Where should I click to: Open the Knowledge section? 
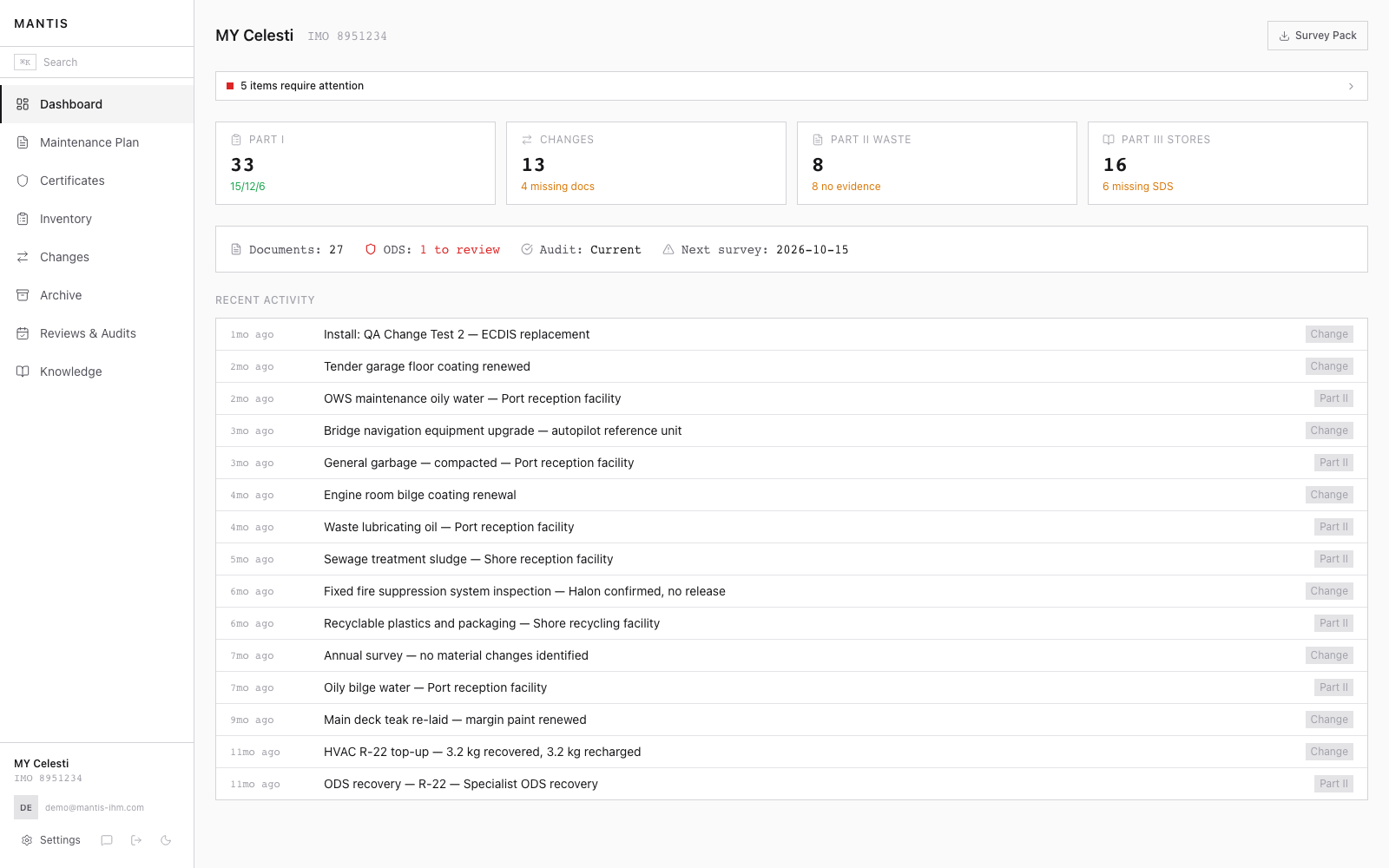[97, 372]
